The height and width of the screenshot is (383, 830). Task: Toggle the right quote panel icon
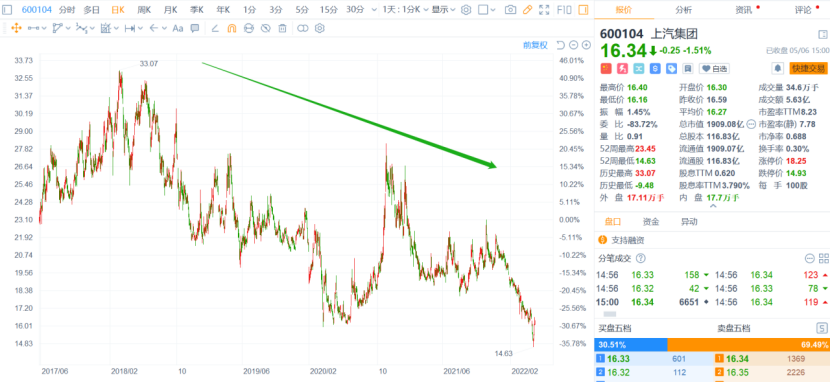583,10
